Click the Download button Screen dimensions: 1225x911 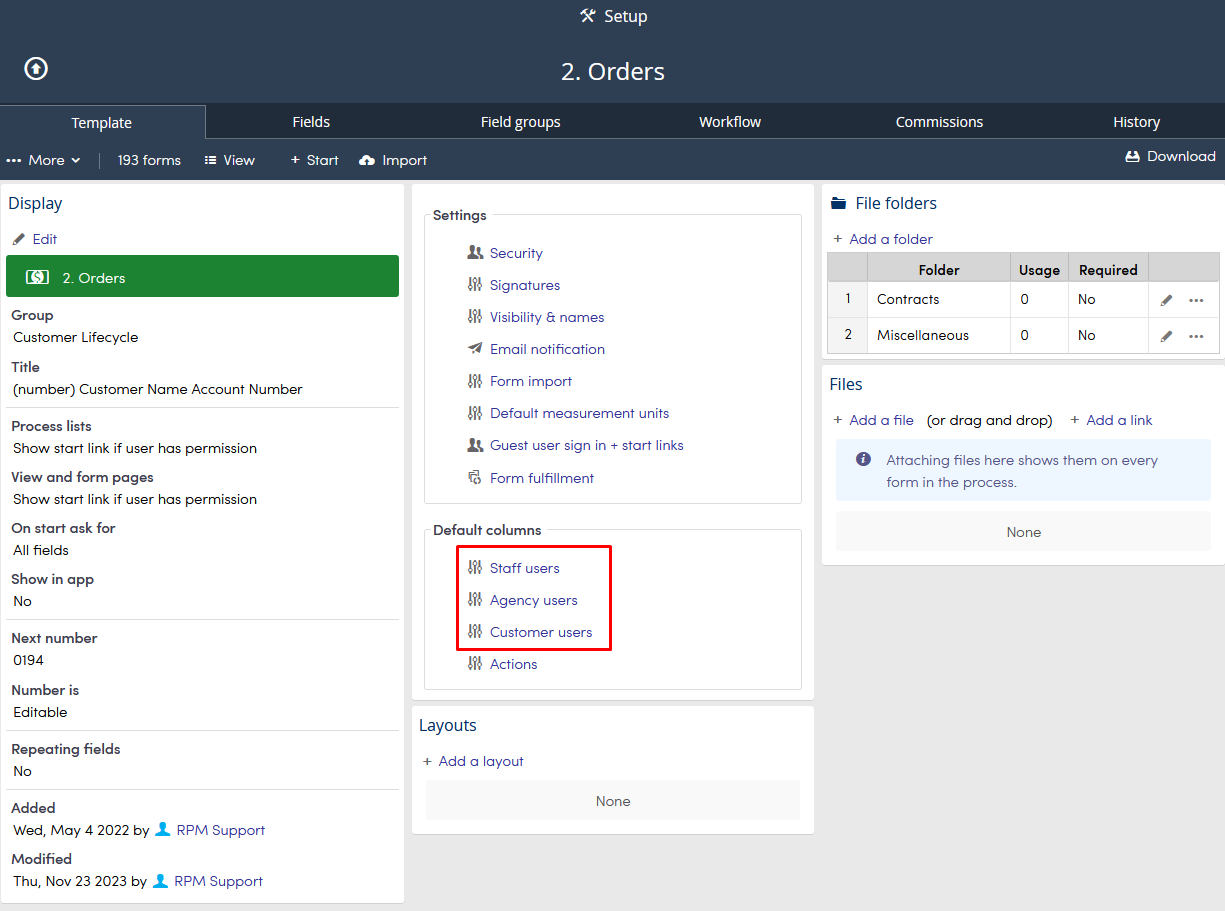pos(1170,156)
